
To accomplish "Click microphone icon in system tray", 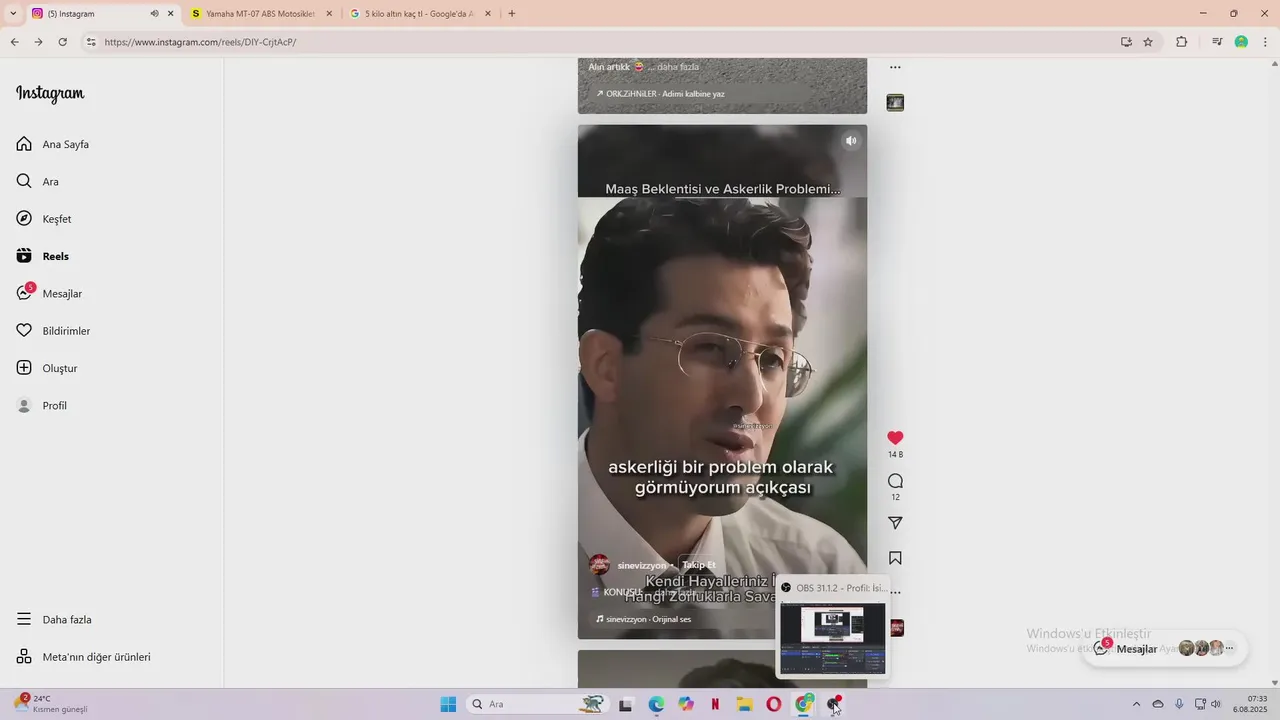I will click(x=1179, y=704).
